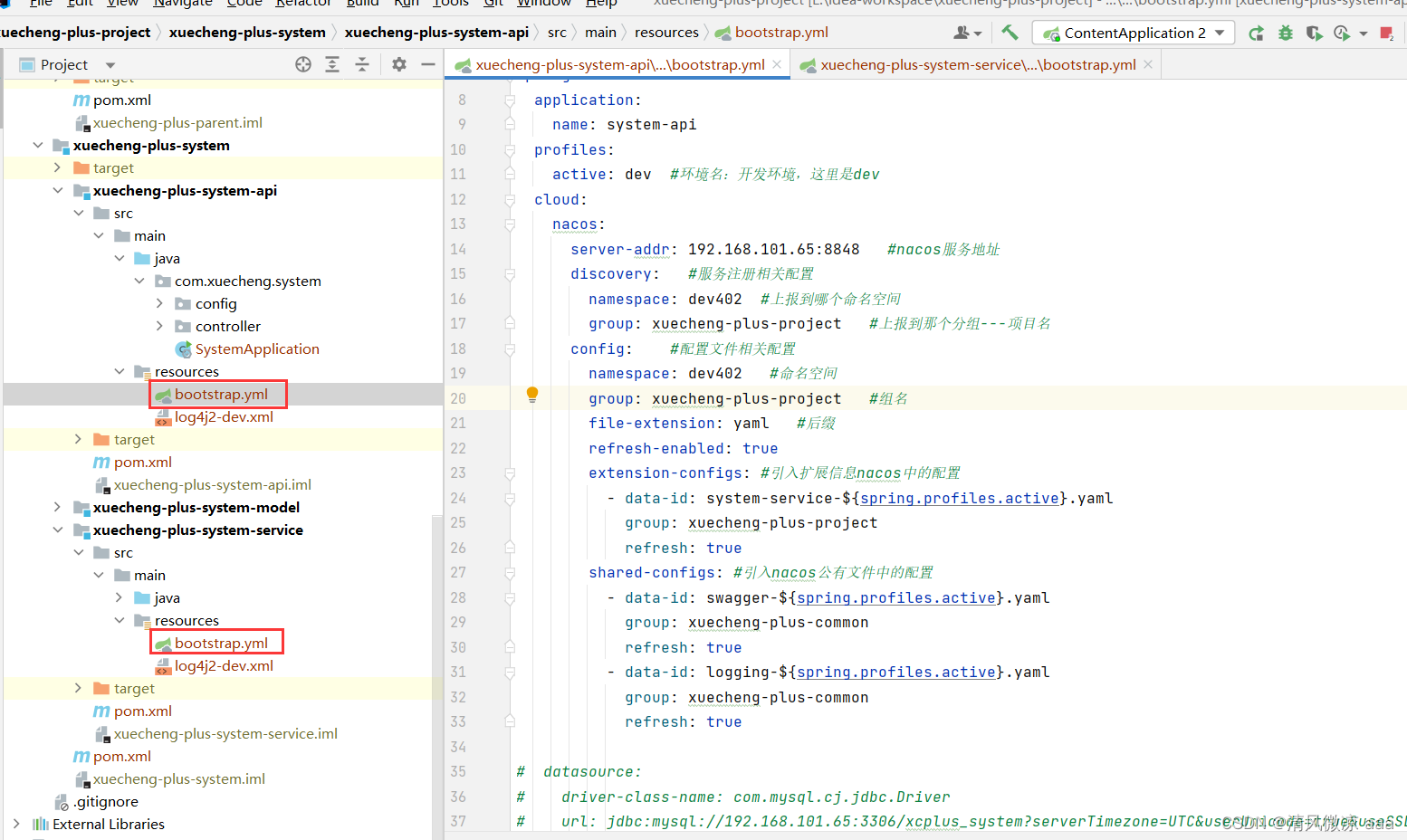Close the system-service bootstrap.yml tab
Image resolution: width=1407 pixels, height=840 pixels.
coord(1148,64)
